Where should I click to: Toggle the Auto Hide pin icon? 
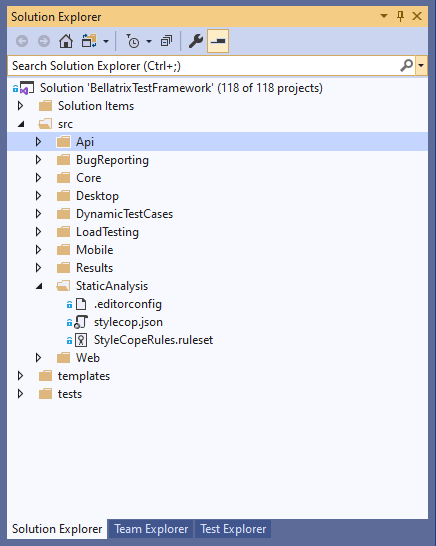click(400, 16)
